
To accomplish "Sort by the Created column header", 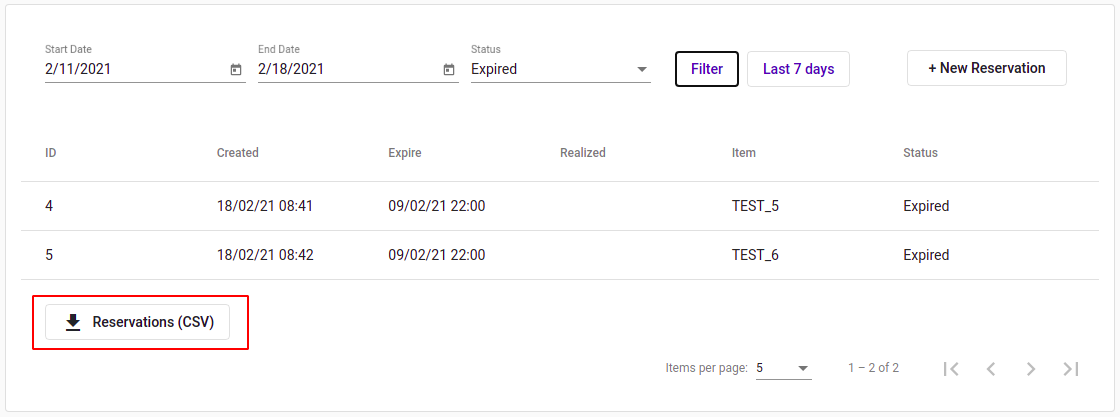I will click(x=238, y=152).
